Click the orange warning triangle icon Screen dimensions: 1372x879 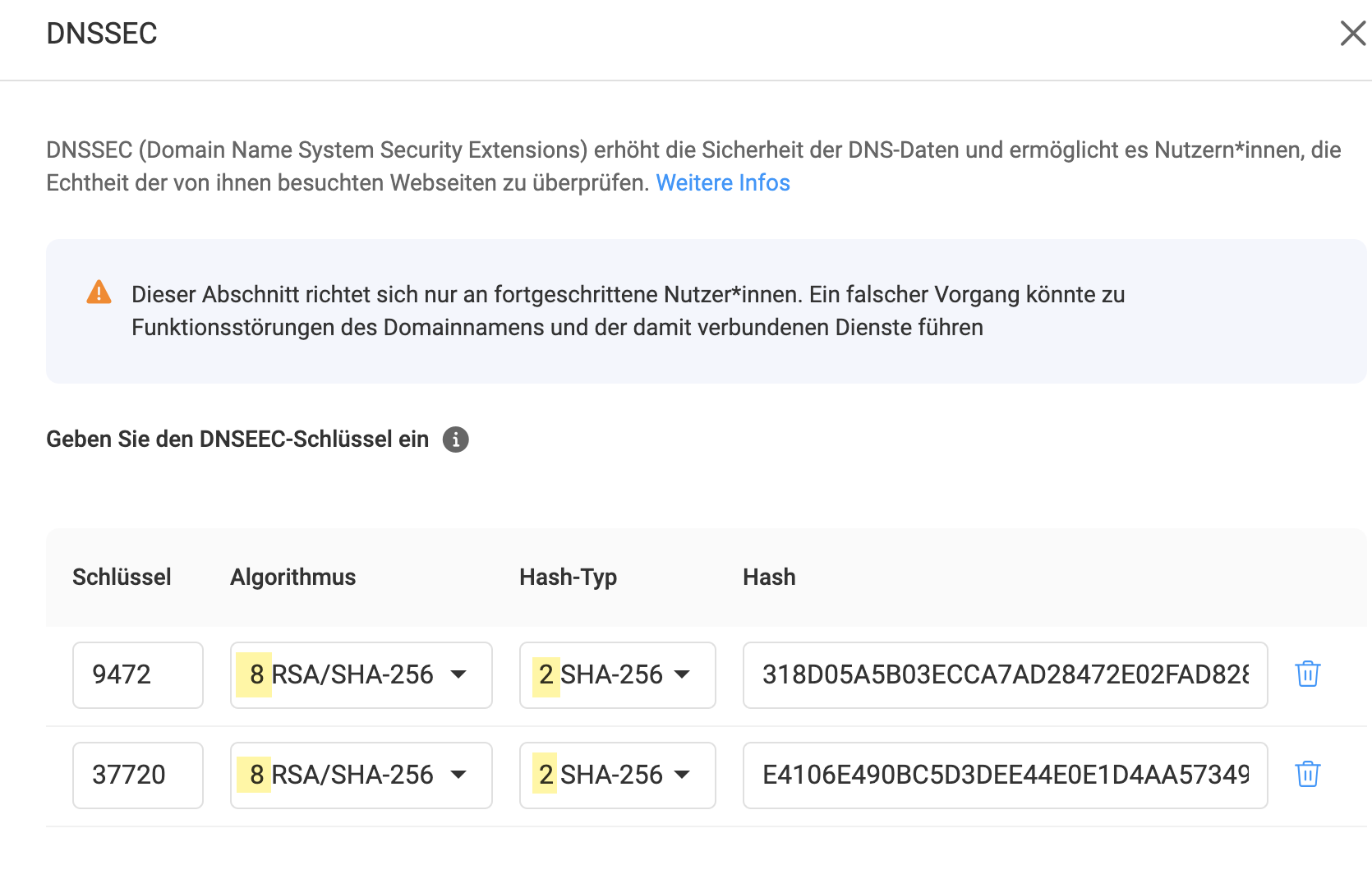99,292
